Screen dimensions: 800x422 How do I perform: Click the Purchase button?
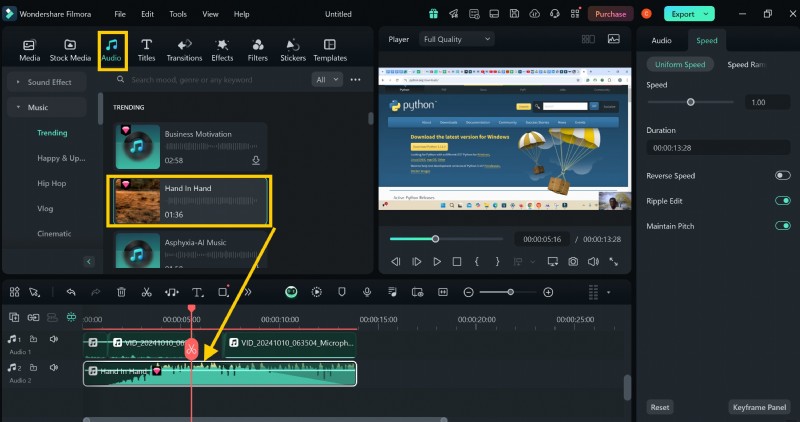coord(610,14)
